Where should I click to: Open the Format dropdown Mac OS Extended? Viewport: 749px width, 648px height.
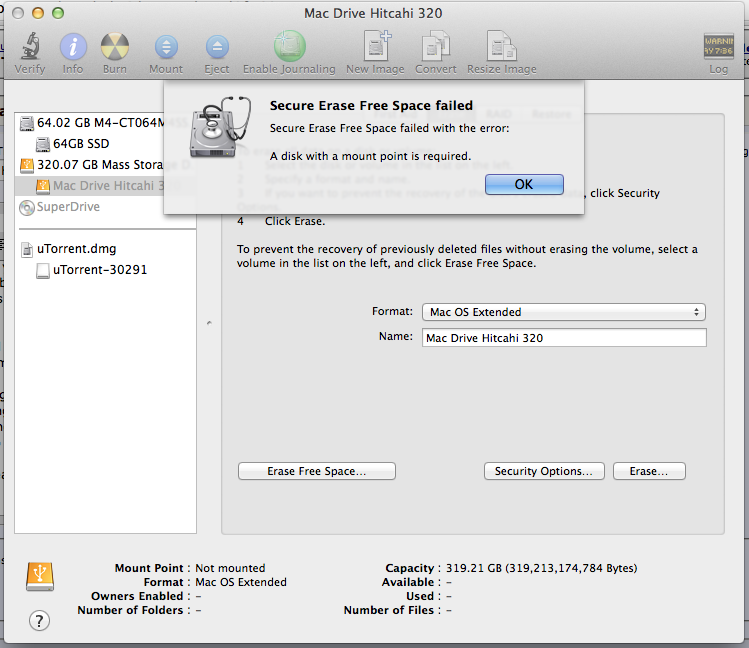pos(564,312)
